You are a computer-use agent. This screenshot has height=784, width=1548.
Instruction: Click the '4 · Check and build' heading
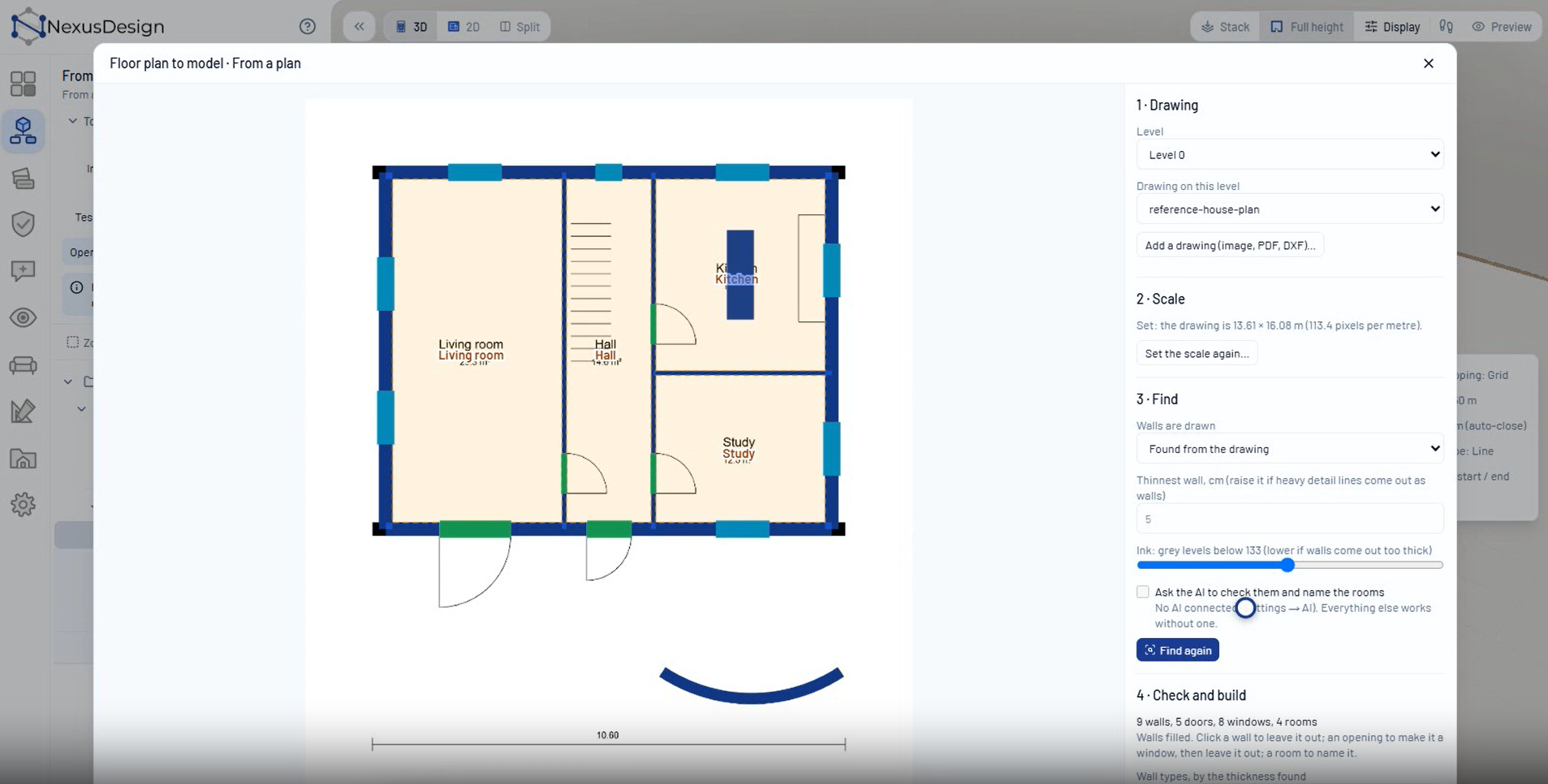1191,695
